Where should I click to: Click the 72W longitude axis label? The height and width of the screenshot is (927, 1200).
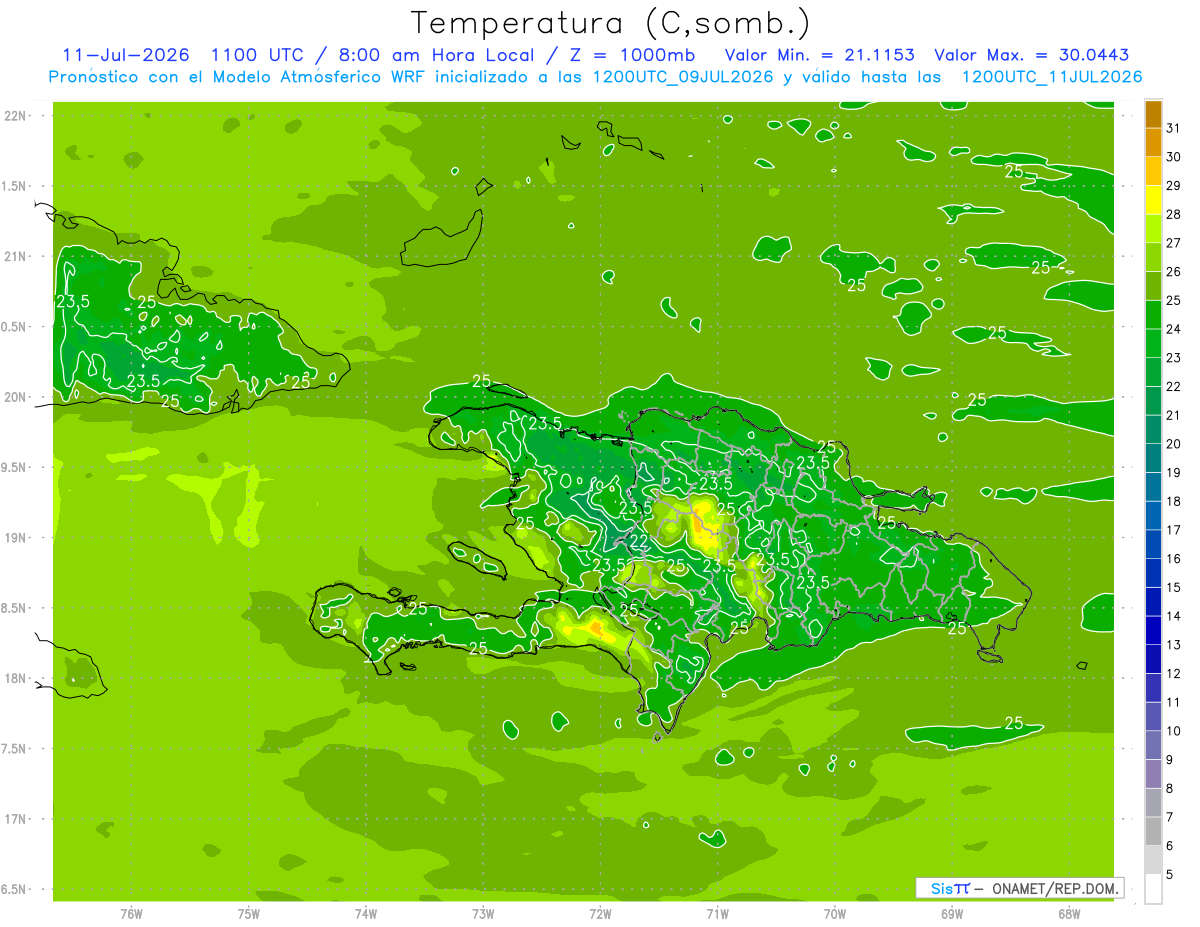[x=600, y=914]
